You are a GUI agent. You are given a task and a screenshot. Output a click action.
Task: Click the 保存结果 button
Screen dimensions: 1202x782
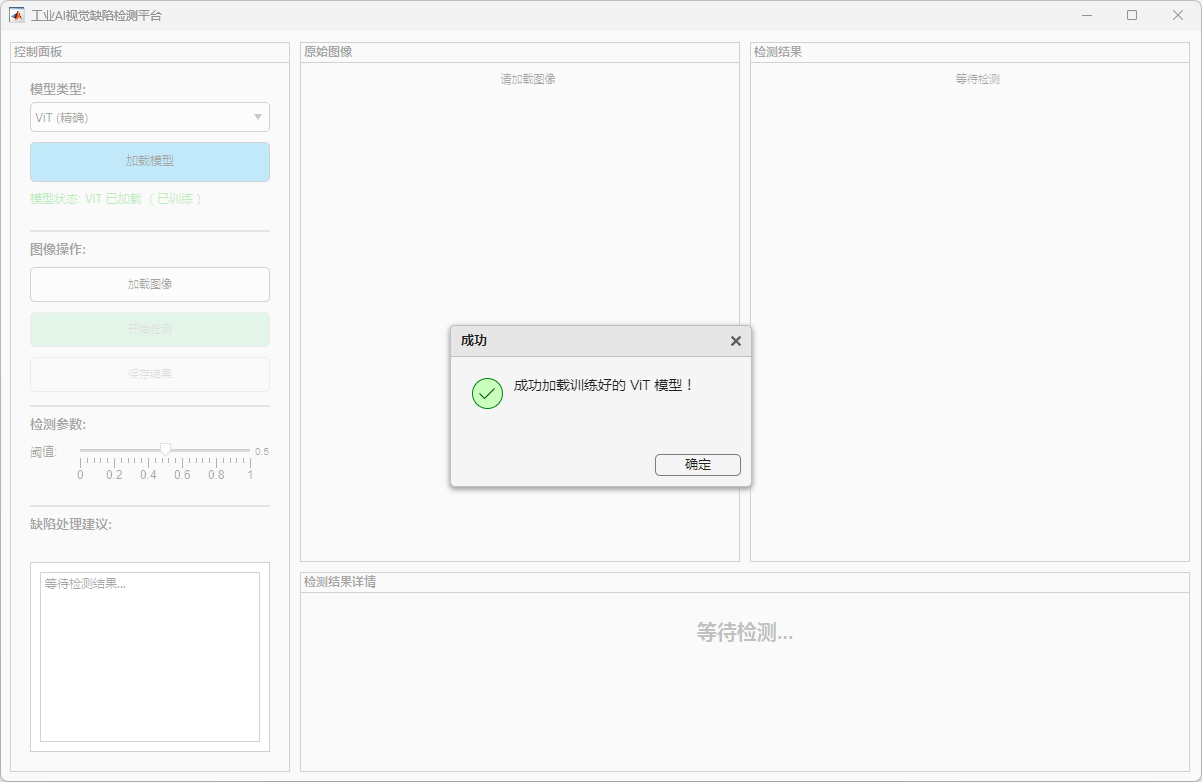coord(150,374)
